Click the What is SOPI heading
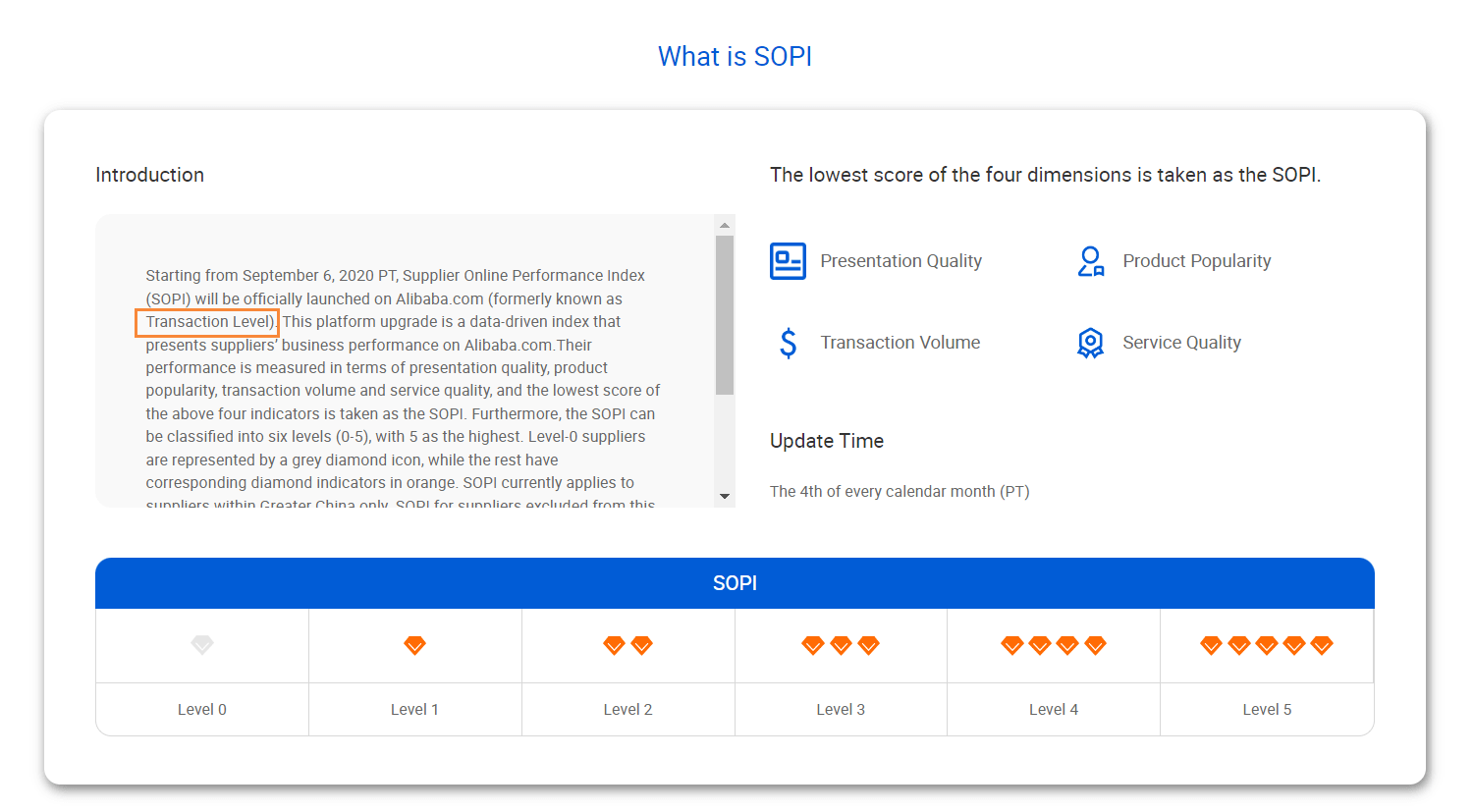The image size is (1473, 812). (735, 57)
